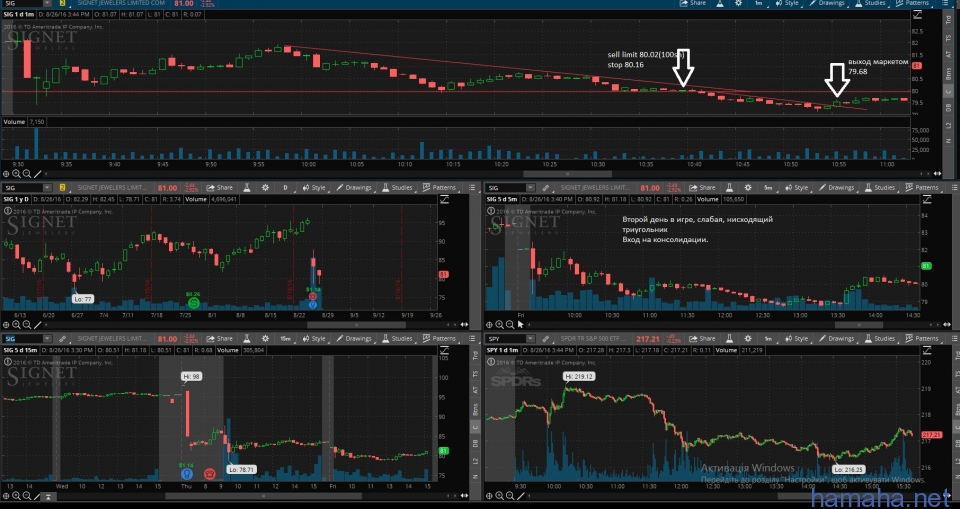
Task: Click yellow link number 2 in top chart
Action: point(62,3)
